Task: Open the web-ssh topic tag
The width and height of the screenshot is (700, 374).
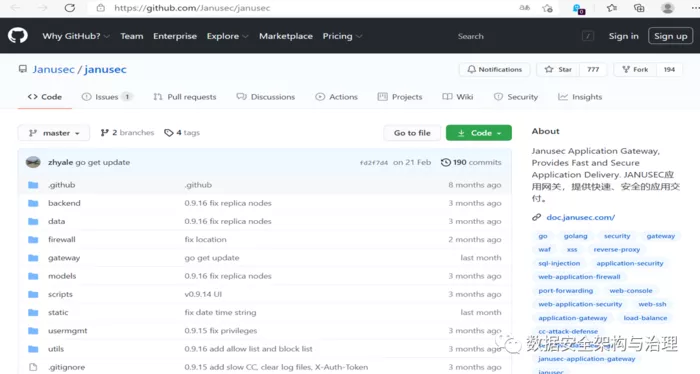Action: [652, 304]
